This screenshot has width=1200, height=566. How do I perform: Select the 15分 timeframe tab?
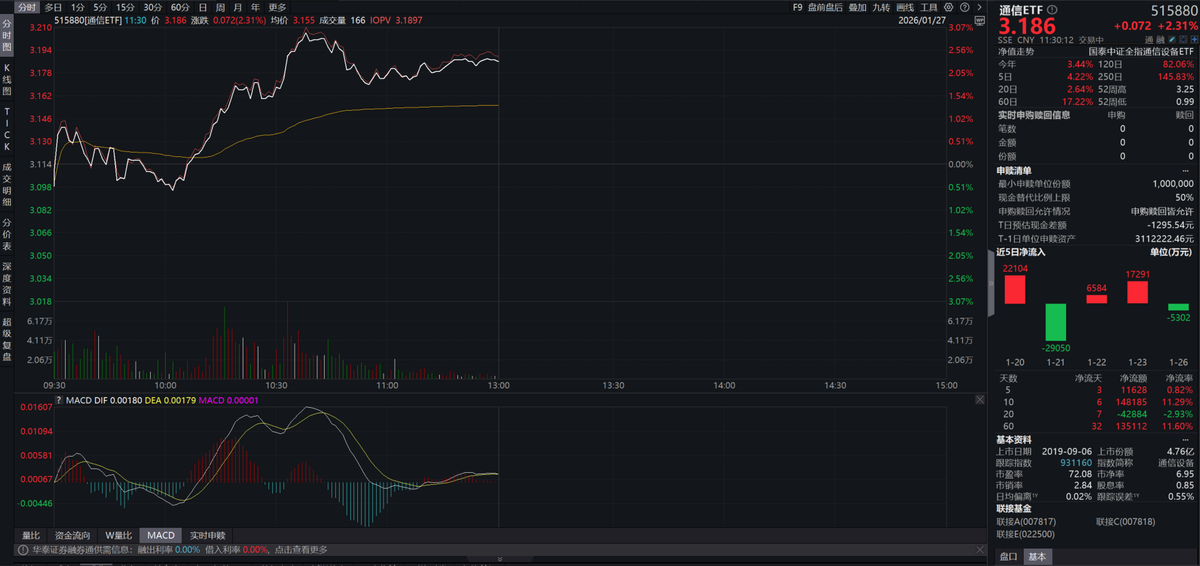pos(125,7)
